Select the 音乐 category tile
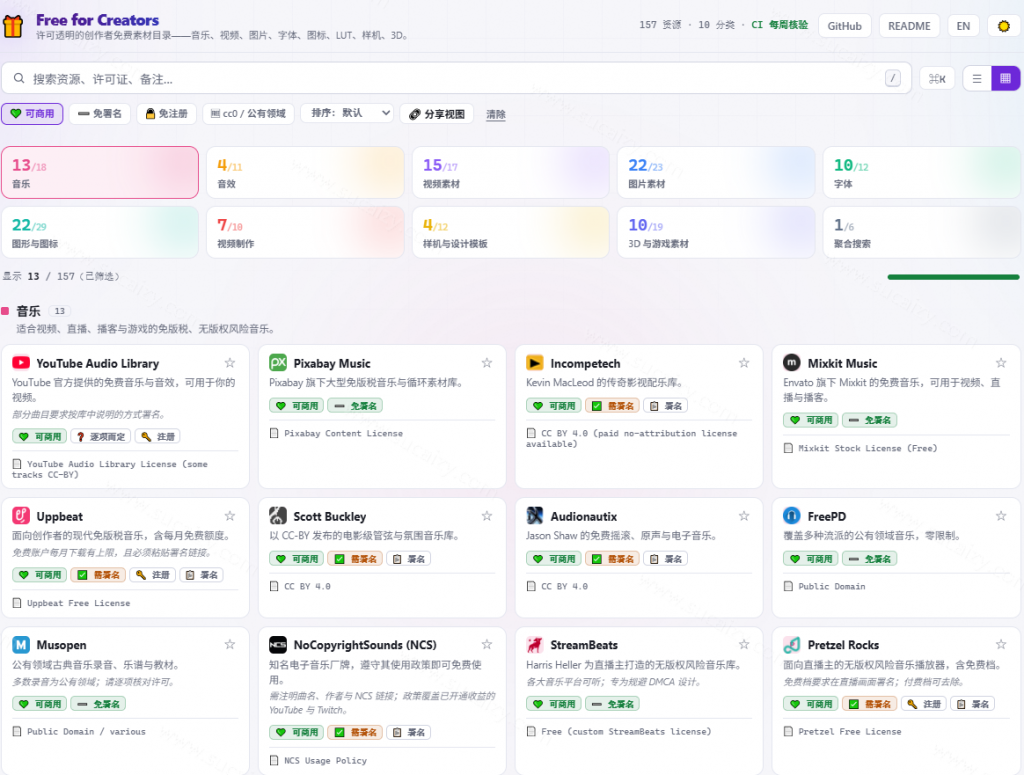1024x775 pixels. 100,172
